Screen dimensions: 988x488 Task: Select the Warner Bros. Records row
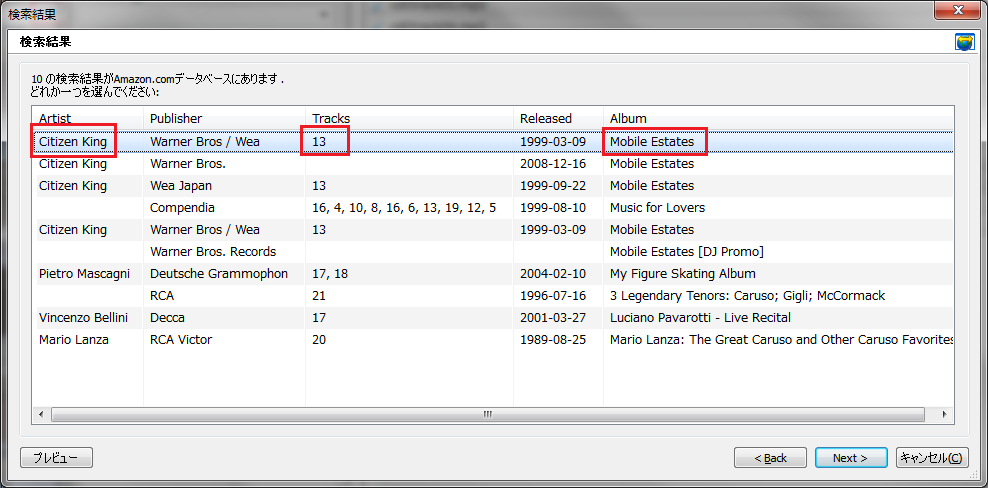tap(493, 252)
